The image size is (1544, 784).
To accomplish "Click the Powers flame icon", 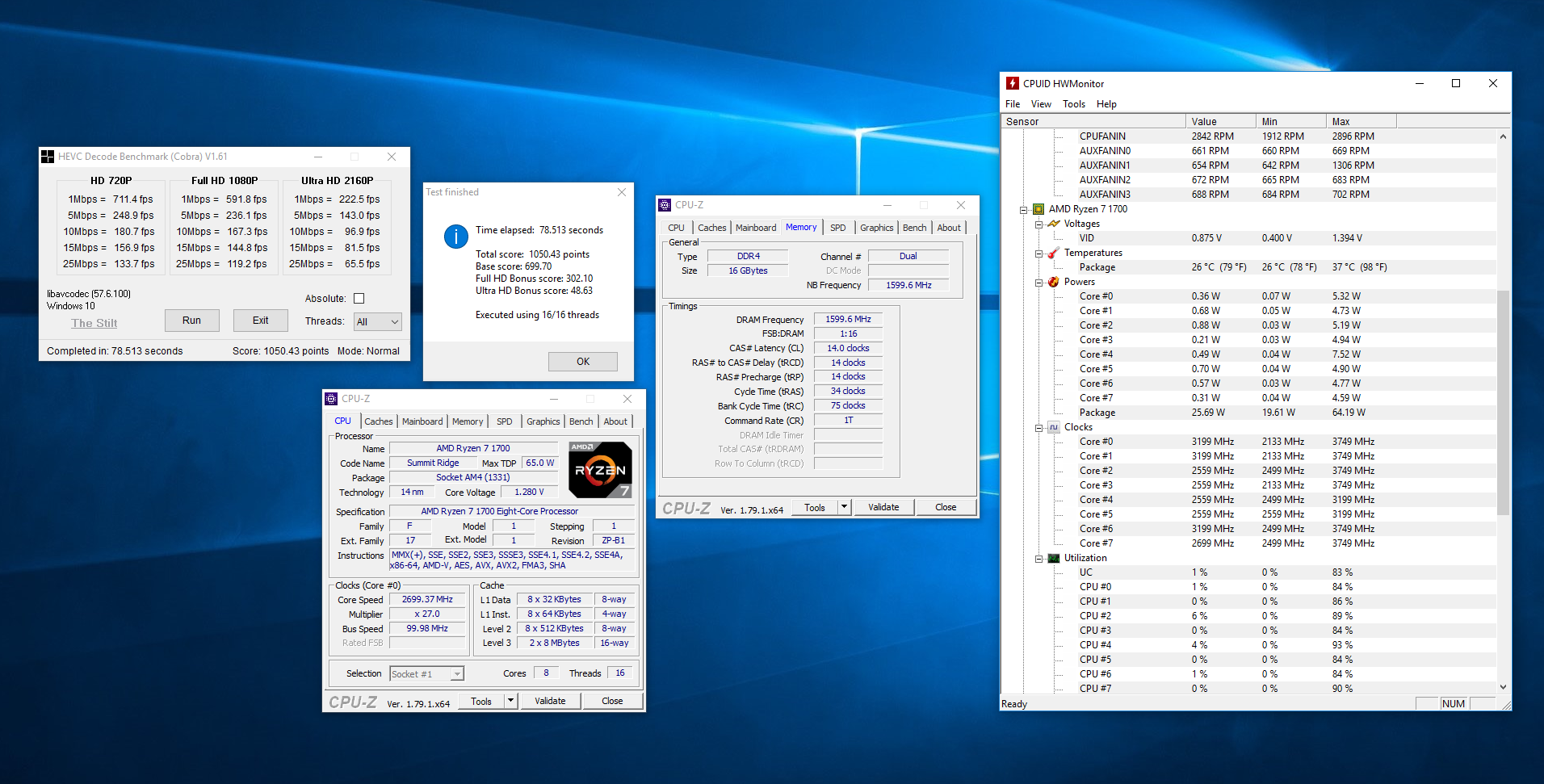I will (1054, 282).
